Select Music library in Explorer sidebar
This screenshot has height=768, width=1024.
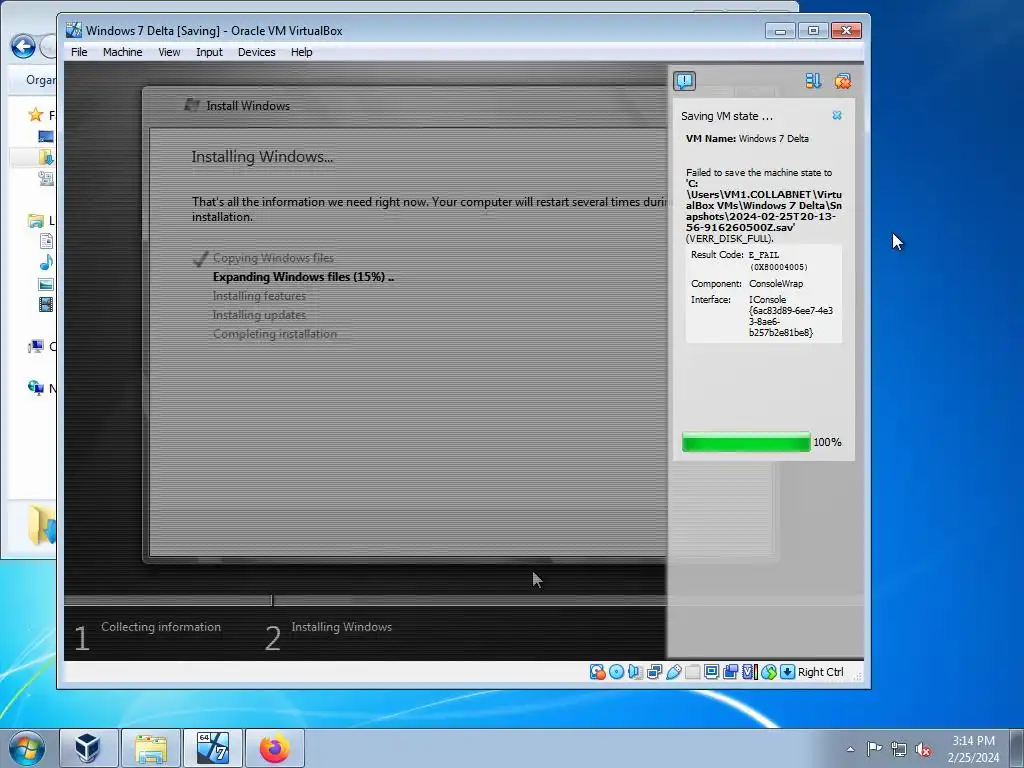click(46, 263)
